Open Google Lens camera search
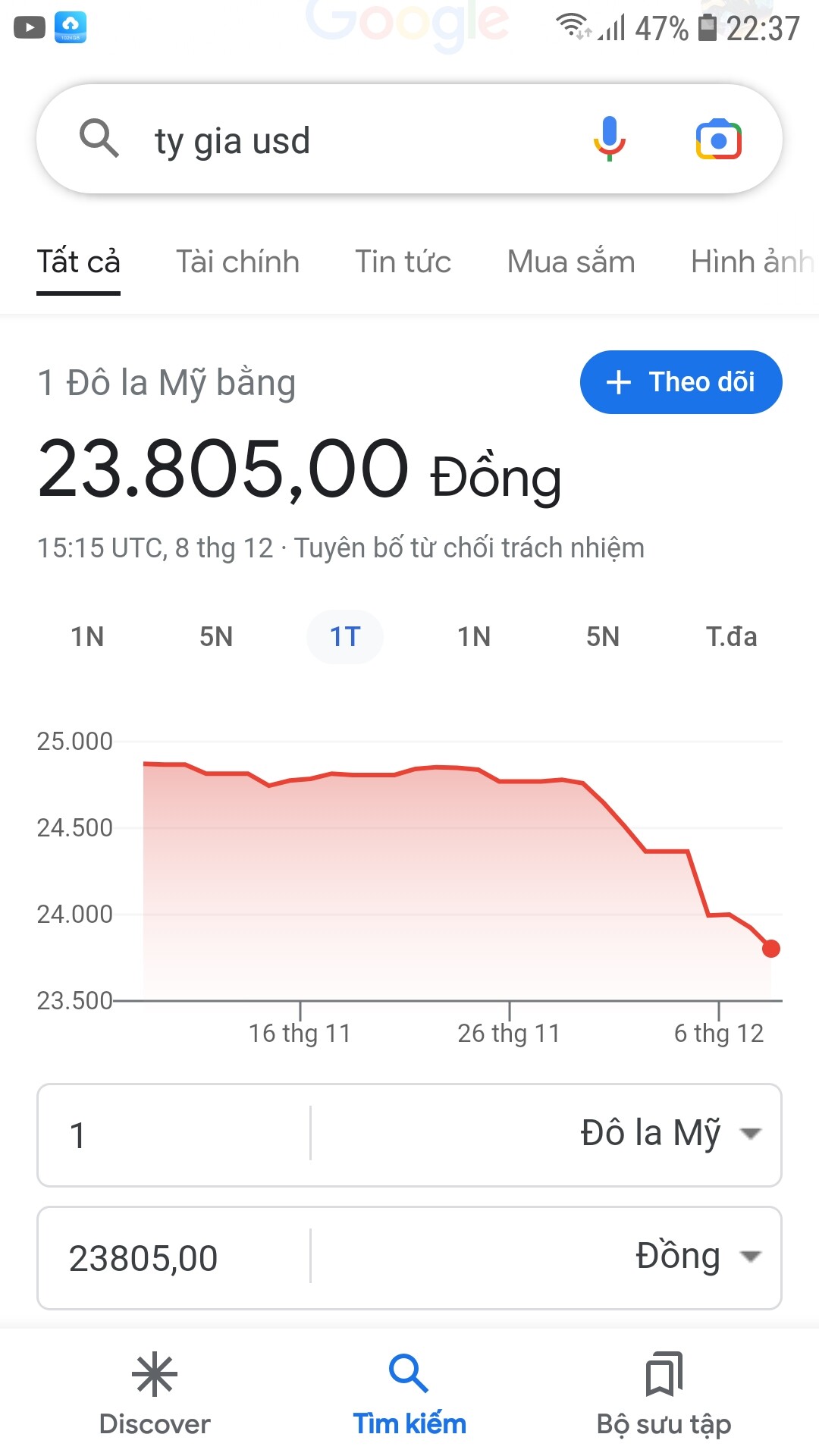This screenshot has height=1456, width=819. coord(718,140)
